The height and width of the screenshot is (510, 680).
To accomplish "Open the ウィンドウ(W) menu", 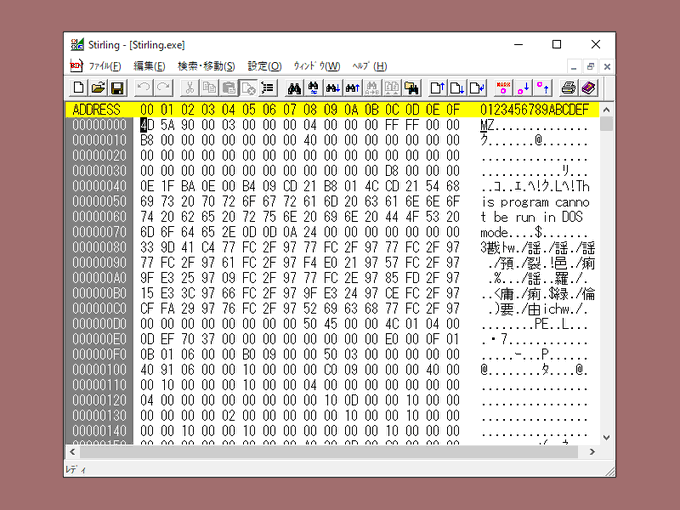I will (x=317, y=66).
